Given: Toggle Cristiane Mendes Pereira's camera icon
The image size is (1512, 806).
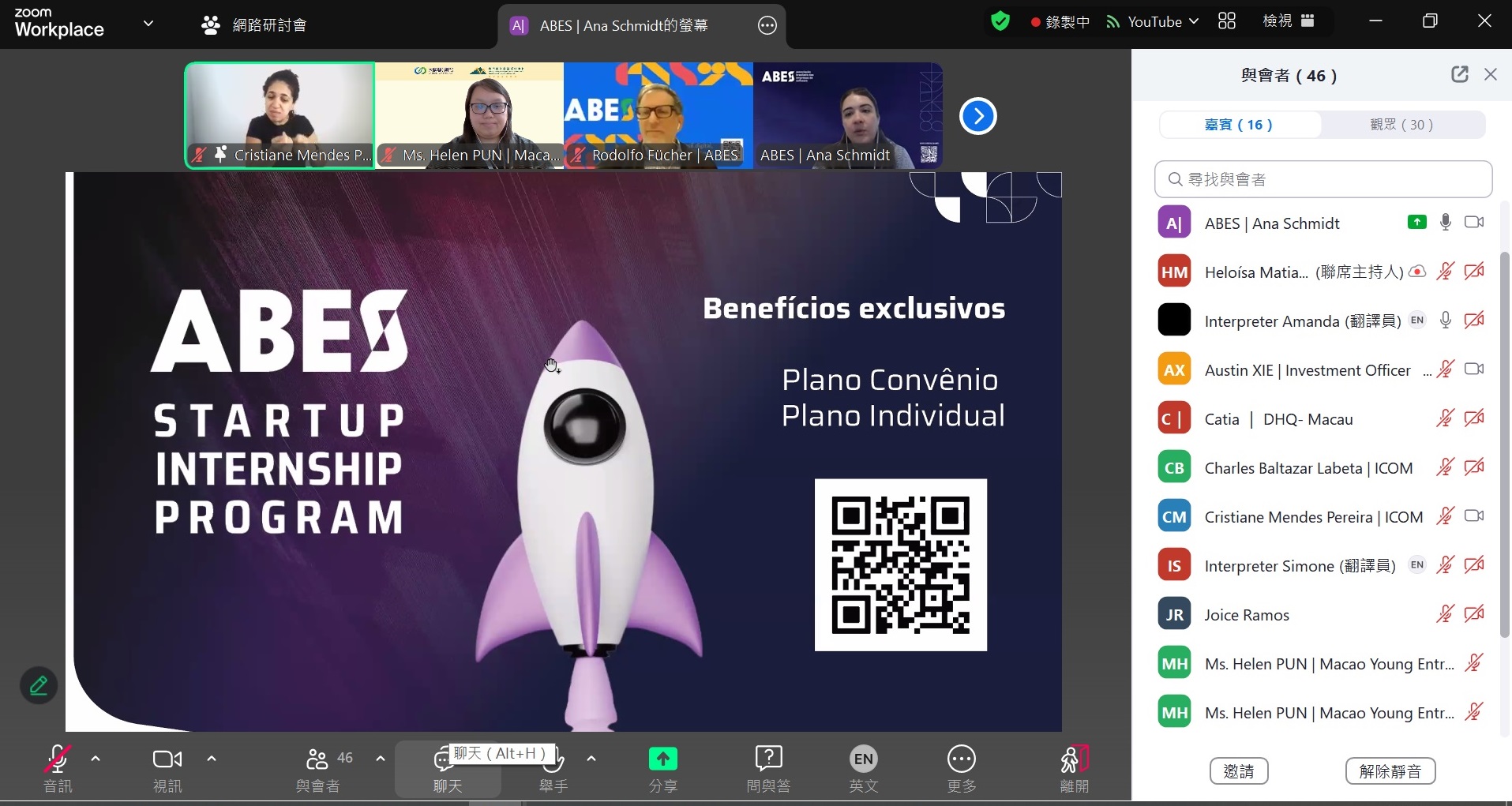Looking at the screenshot, I should coord(1474,516).
